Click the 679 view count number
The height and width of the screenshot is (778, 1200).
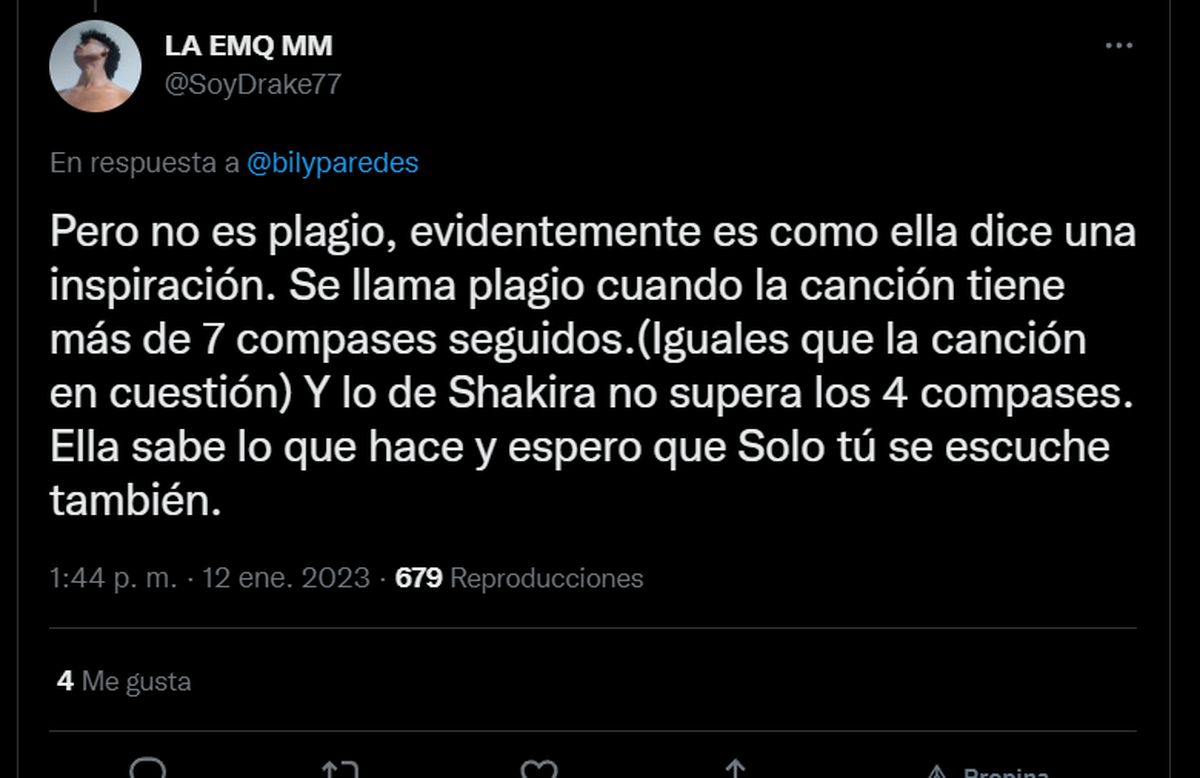pos(419,578)
